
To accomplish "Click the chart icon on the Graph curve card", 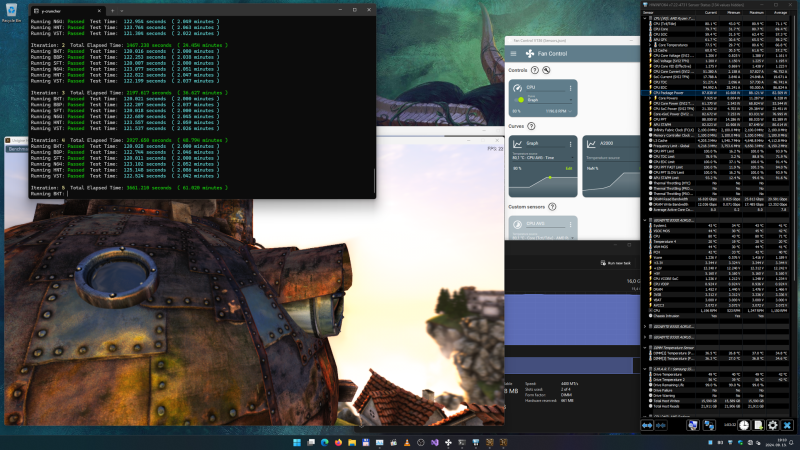I will pyautogui.click(x=517, y=144).
